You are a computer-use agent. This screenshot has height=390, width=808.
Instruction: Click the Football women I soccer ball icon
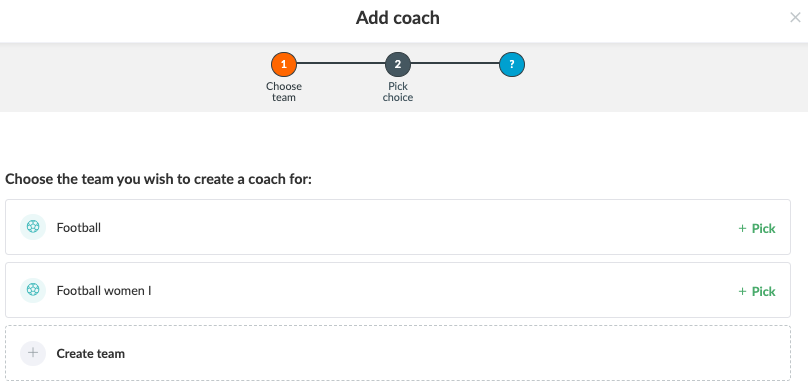click(x=33, y=290)
